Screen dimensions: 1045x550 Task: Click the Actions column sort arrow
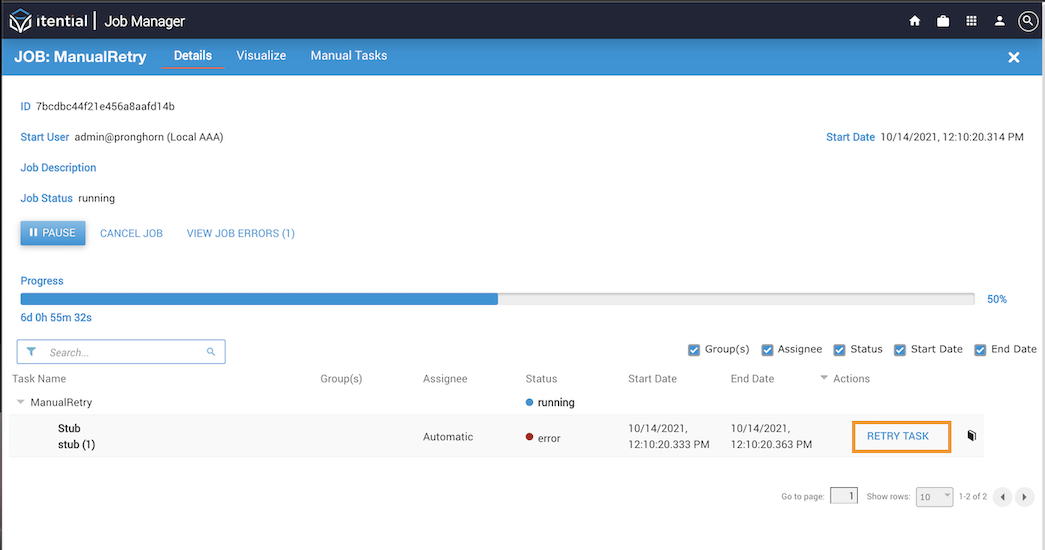tap(824, 378)
